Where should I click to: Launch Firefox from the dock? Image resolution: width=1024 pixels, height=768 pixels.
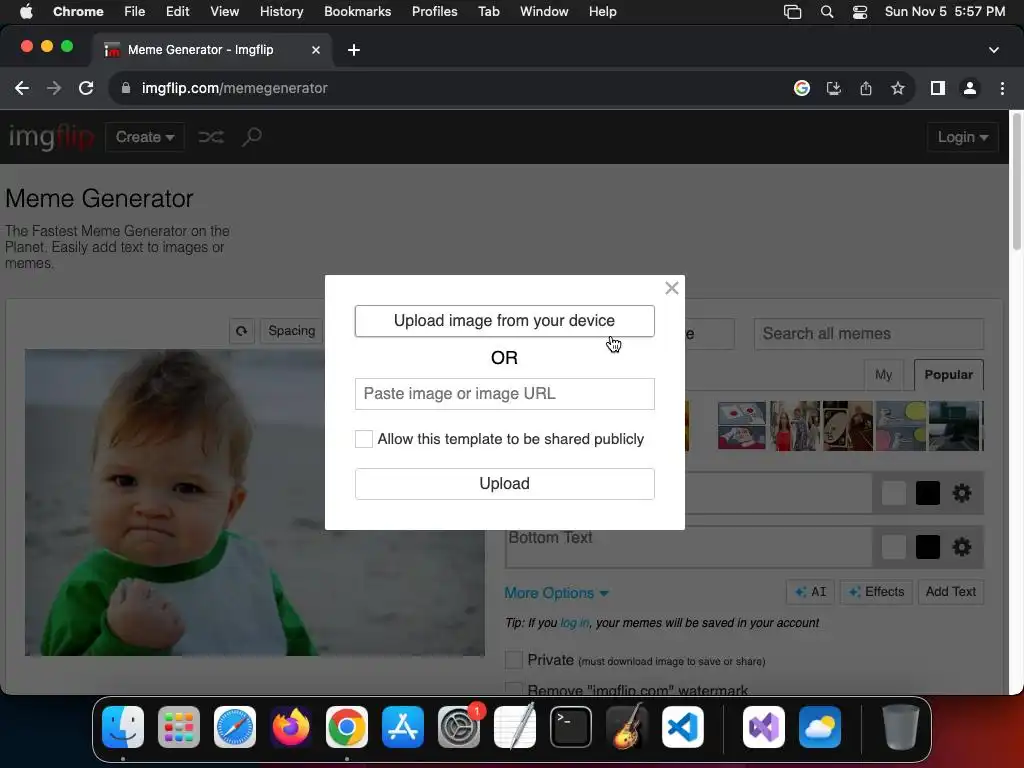coord(291,727)
